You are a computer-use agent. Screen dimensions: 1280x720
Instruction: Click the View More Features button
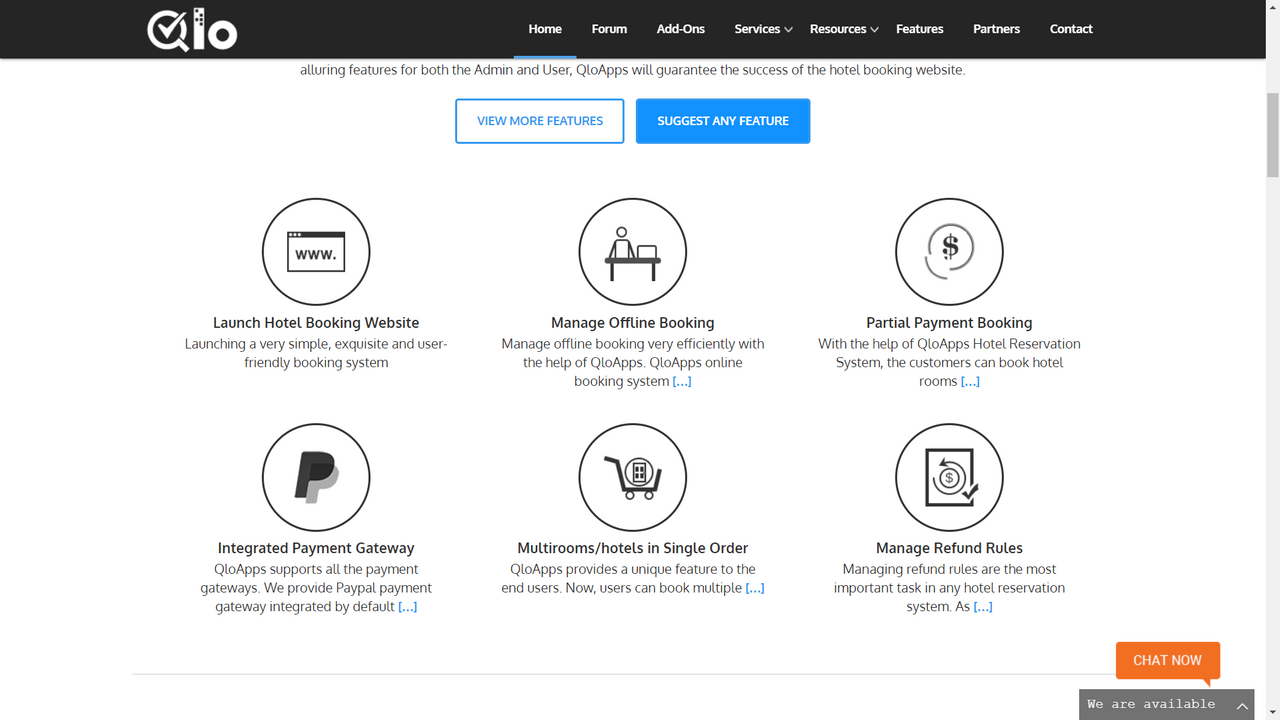click(540, 121)
